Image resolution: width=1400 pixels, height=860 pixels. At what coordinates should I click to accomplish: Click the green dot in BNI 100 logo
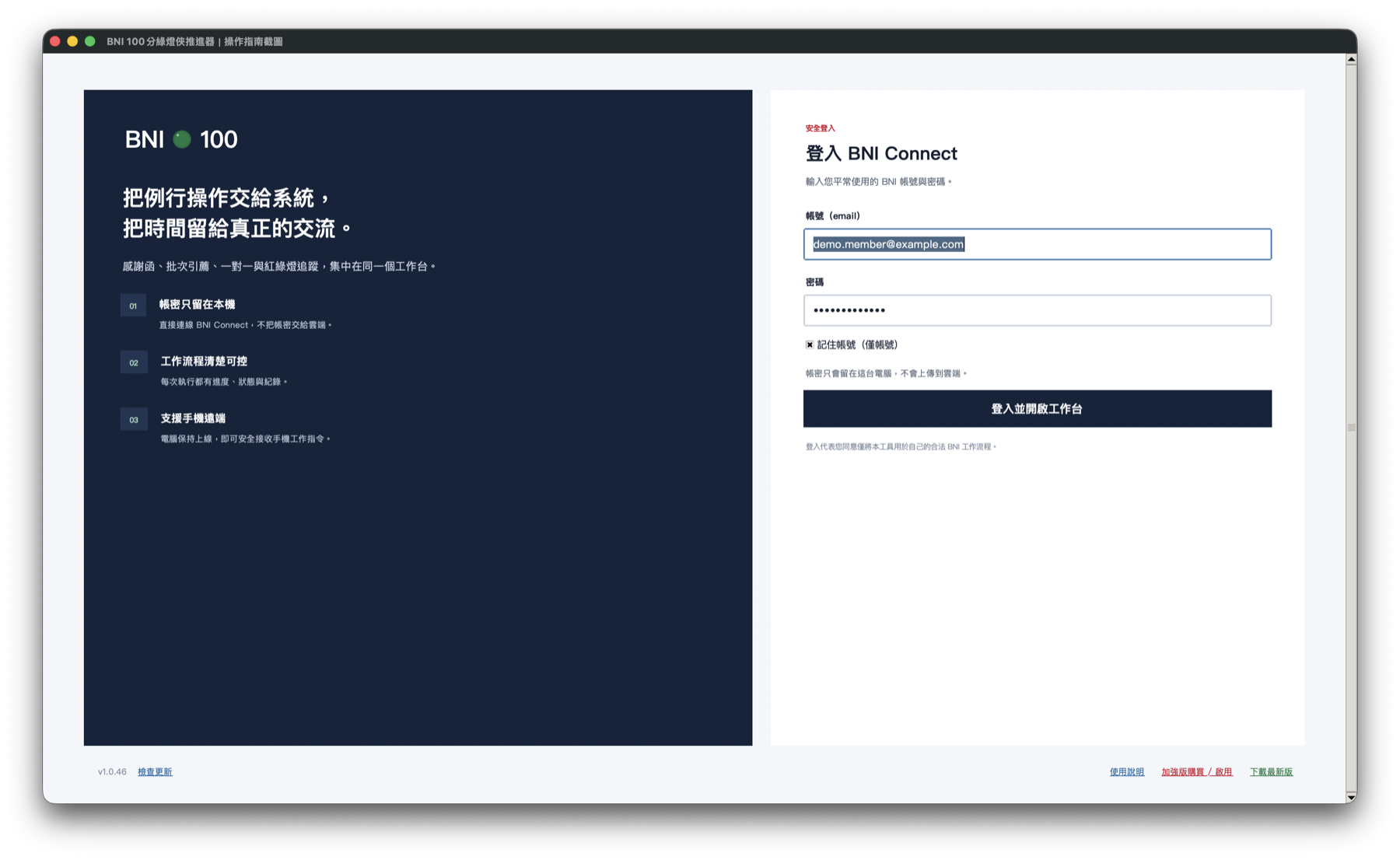pyautogui.click(x=182, y=139)
